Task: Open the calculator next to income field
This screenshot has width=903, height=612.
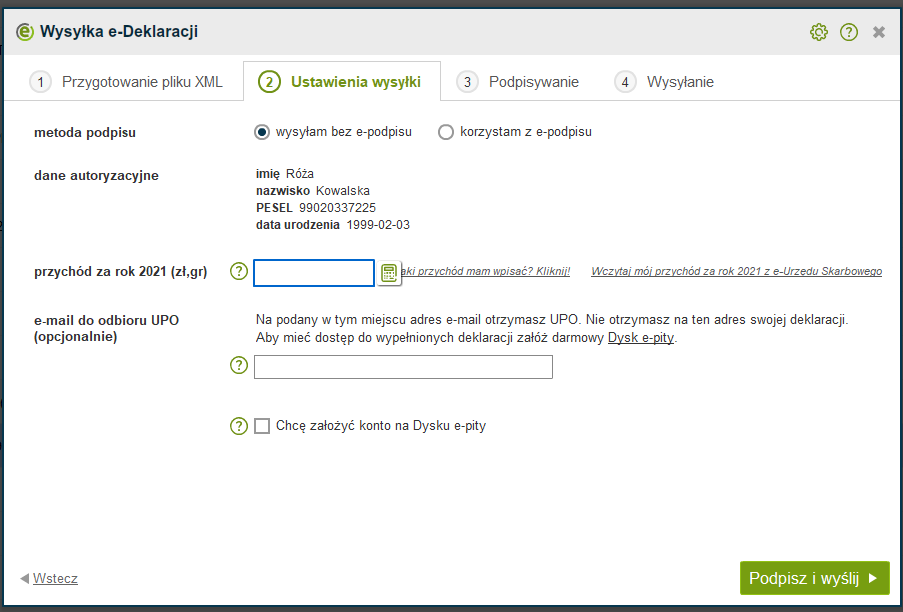Action: (389, 273)
